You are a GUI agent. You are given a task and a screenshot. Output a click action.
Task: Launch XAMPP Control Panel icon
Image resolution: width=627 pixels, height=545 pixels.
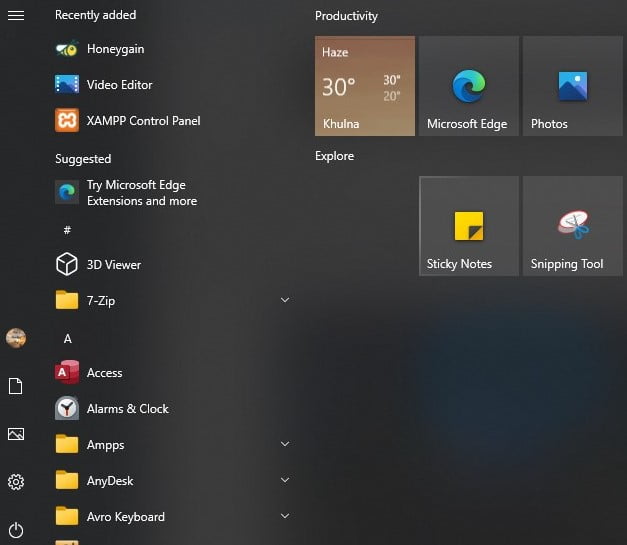(x=67, y=120)
